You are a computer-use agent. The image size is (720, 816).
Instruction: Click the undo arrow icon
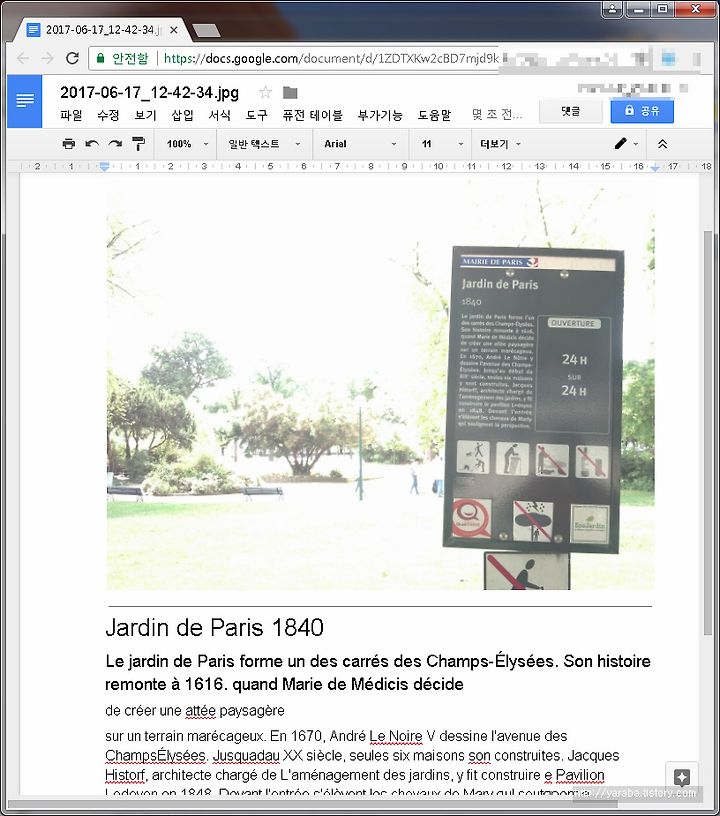click(x=92, y=144)
